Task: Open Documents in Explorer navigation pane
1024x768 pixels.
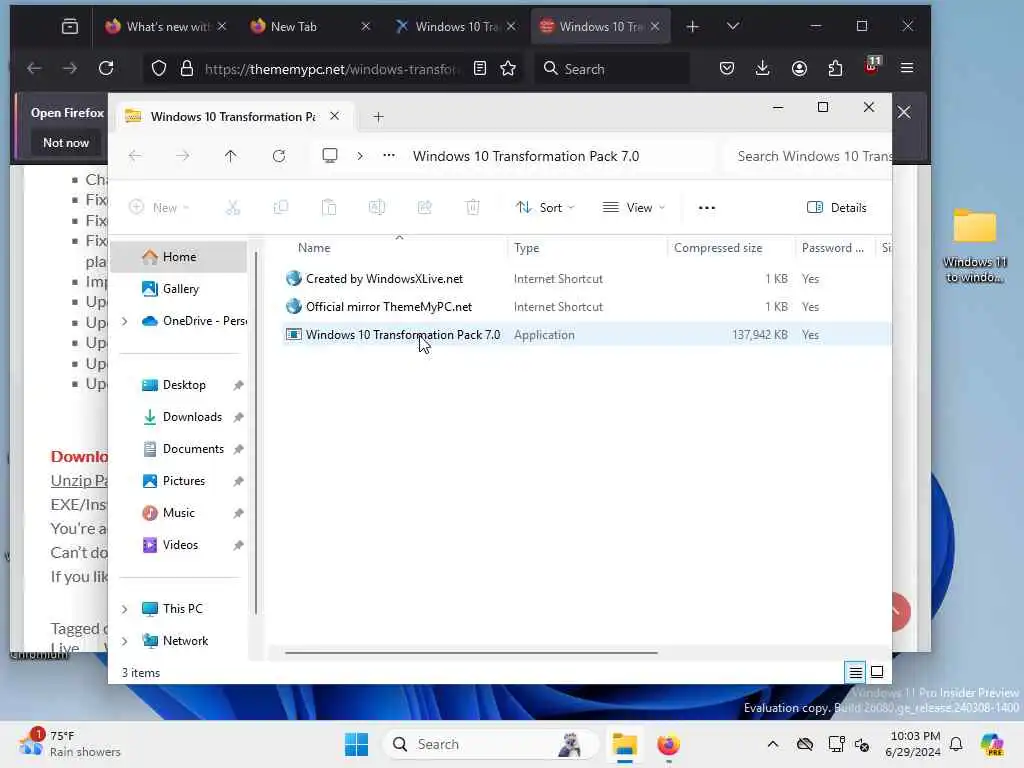Action: tap(178, 449)
